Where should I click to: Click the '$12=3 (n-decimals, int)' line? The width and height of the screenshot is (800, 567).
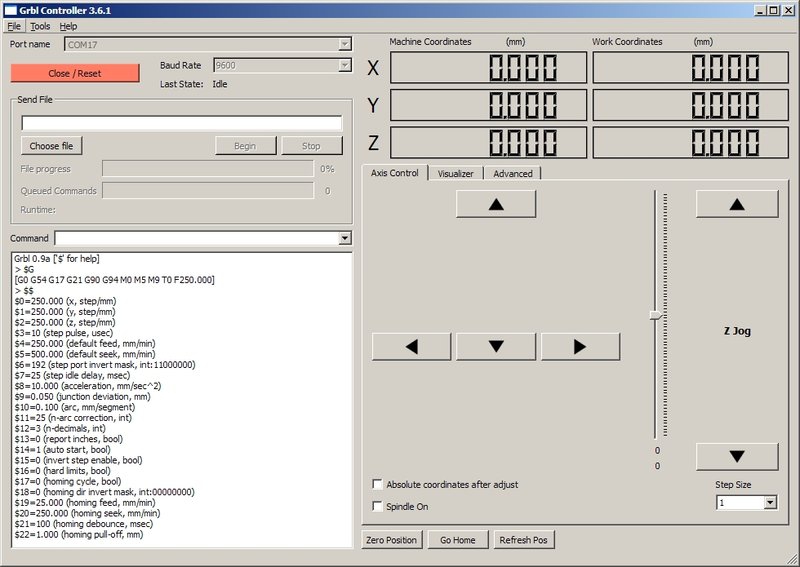pyautogui.click(x=60, y=428)
